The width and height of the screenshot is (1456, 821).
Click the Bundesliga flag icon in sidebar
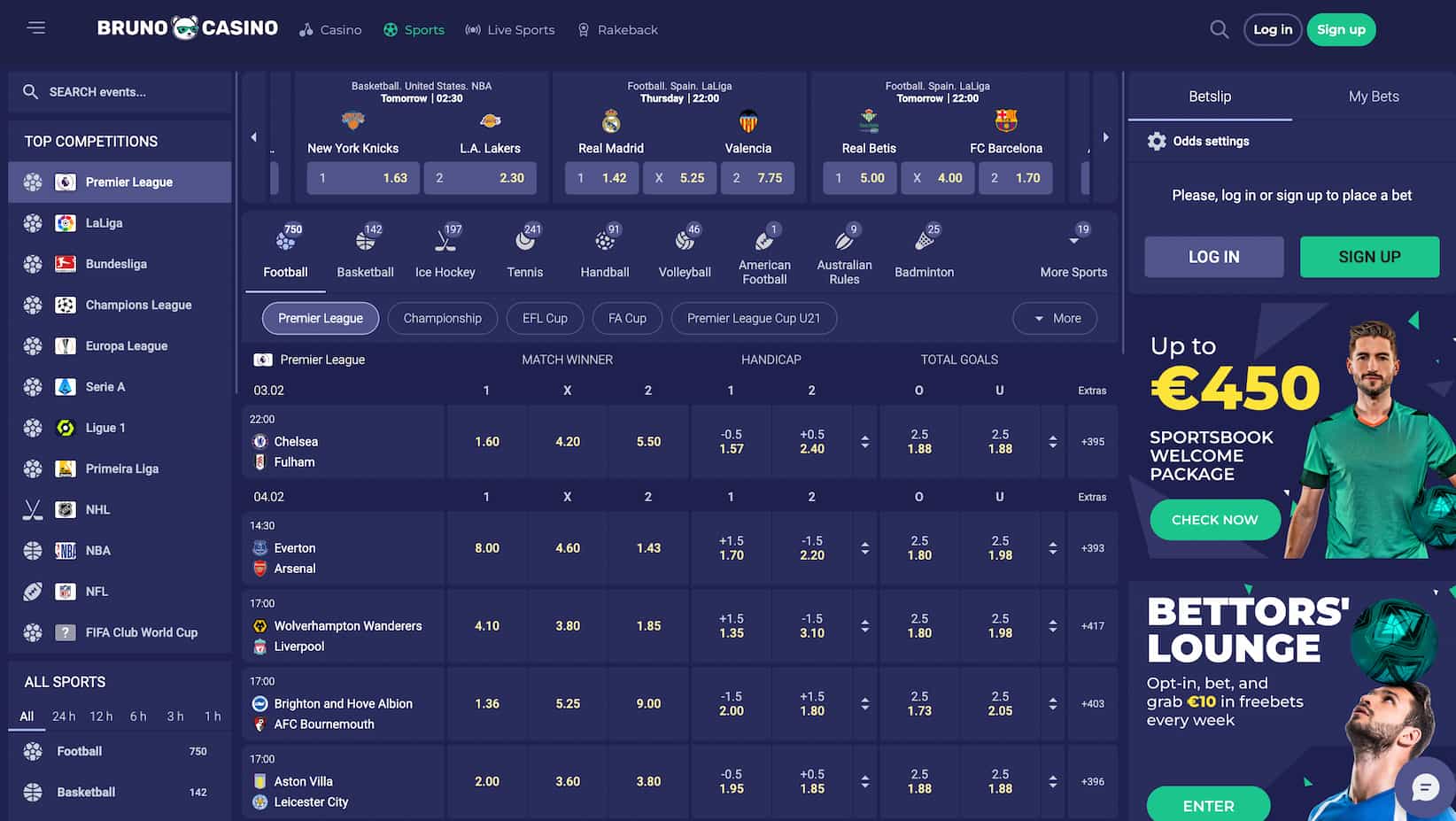(66, 264)
